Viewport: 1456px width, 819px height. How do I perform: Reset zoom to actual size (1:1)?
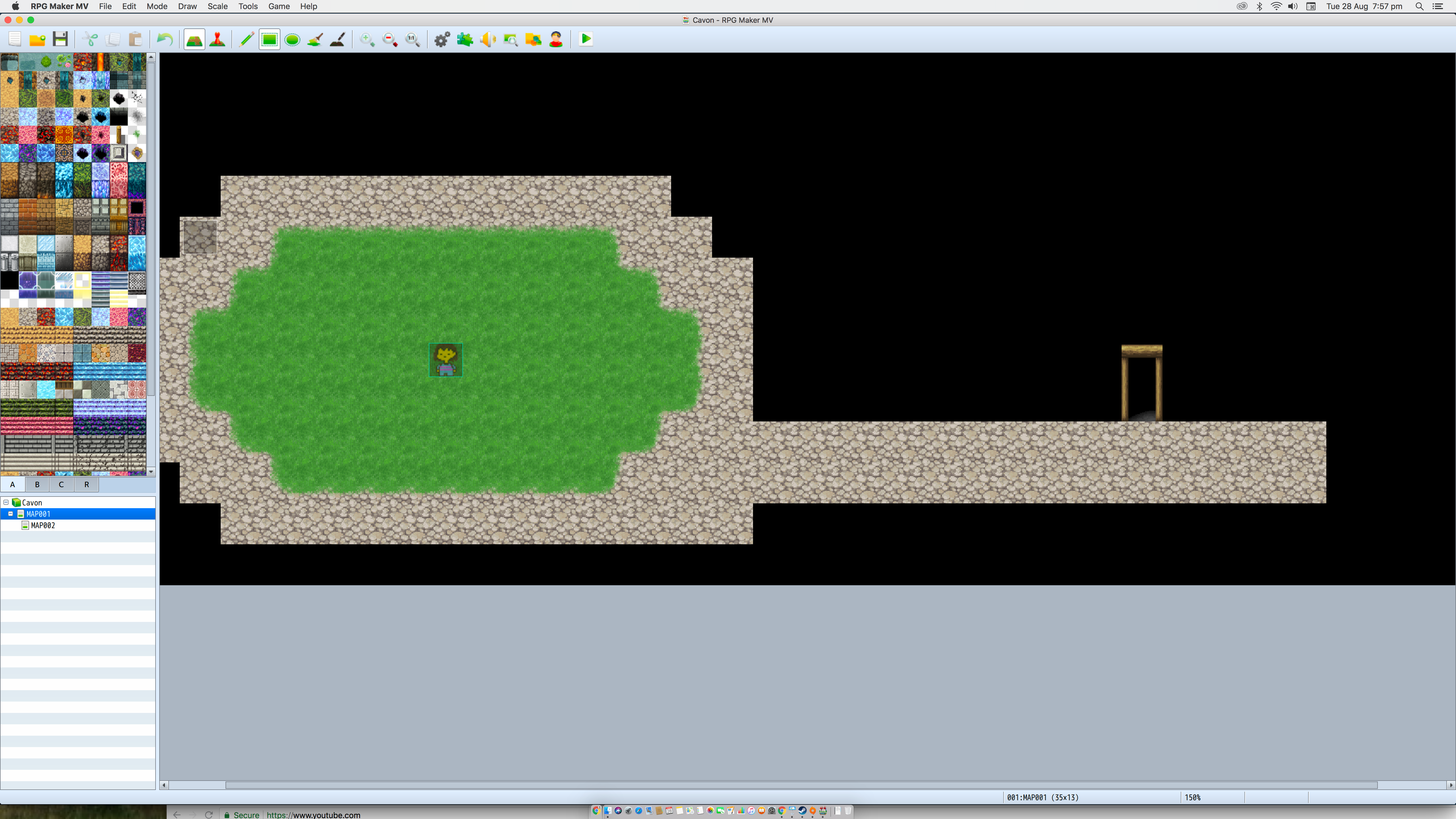(413, 39)
